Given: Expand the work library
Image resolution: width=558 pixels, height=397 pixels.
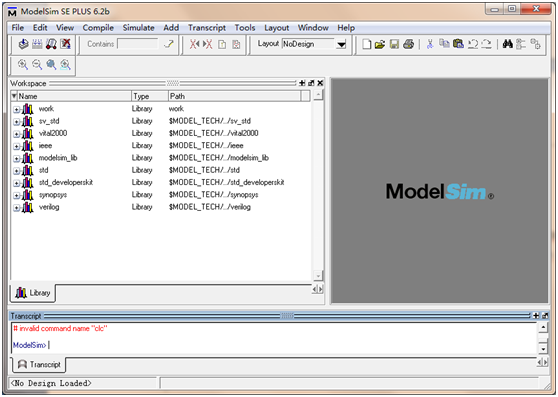Looking at the screenshot, I should coord(16,110).
